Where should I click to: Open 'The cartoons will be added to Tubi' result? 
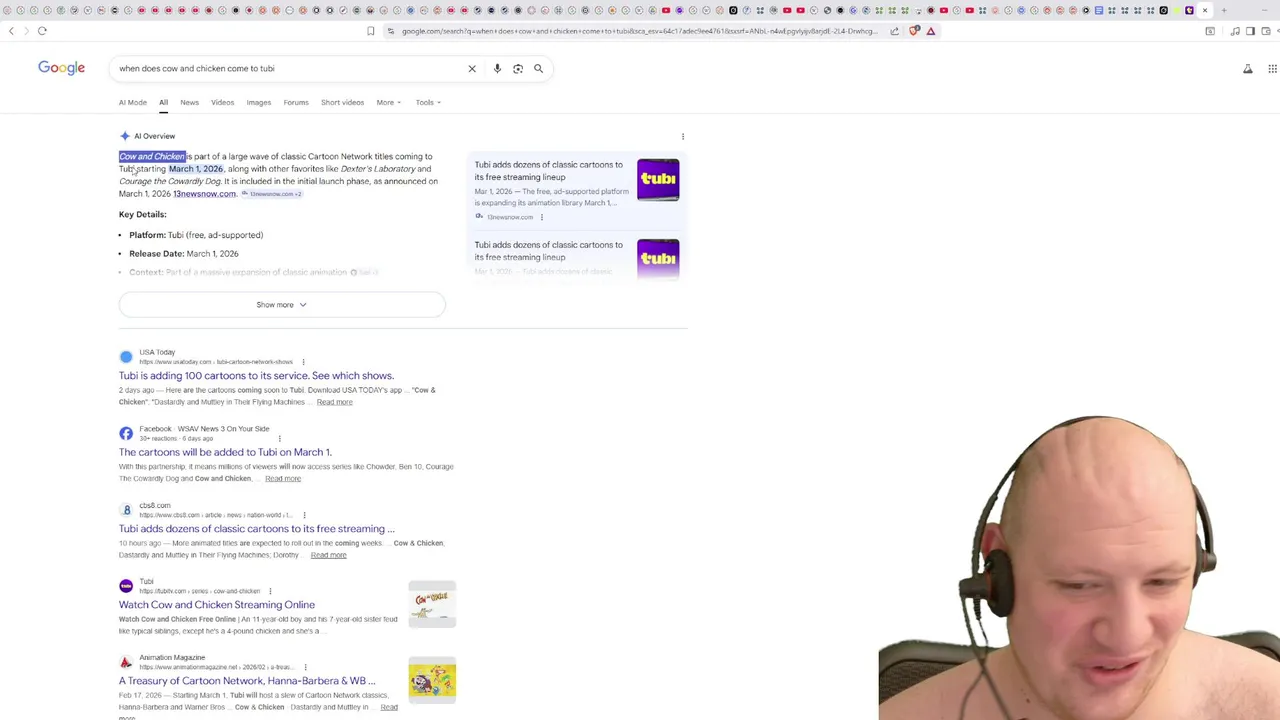pyautogui.click(x=225, y=452)
